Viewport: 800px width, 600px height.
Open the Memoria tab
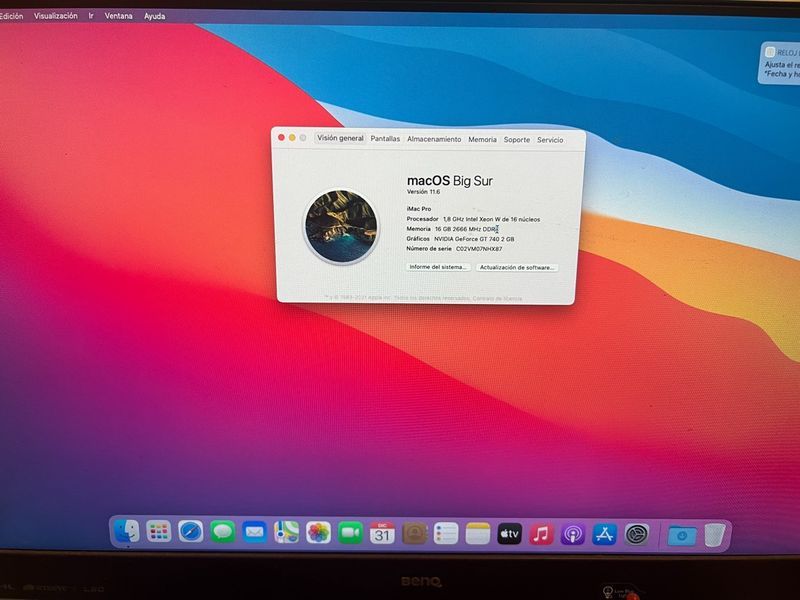(x=482, y=139)
